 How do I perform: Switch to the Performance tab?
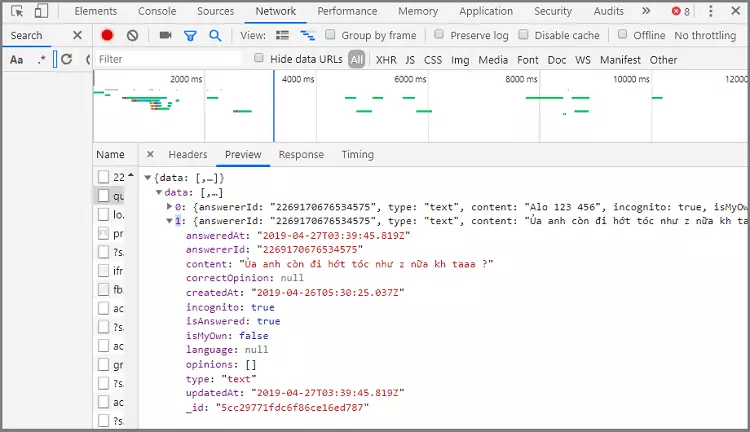pyautogui.click(x=347, y=11)
